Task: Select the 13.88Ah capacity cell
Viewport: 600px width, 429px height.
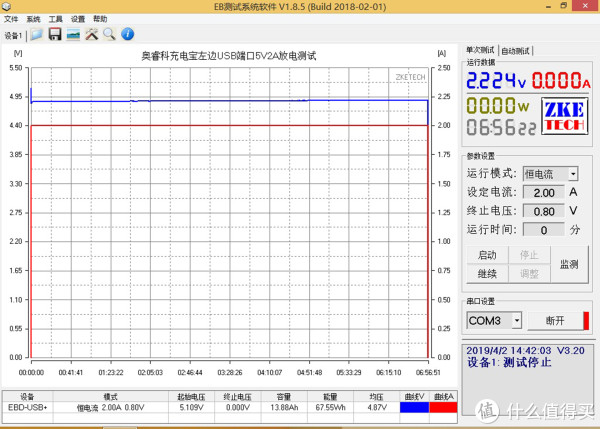Action: click(284, 408)
